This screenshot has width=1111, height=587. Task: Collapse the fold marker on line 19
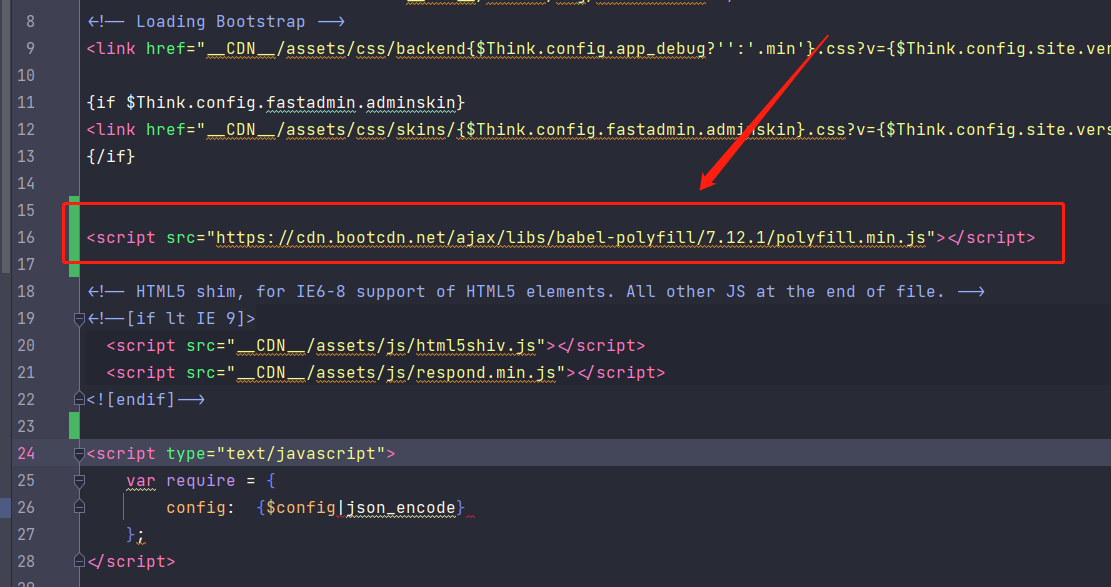(79, 319)
